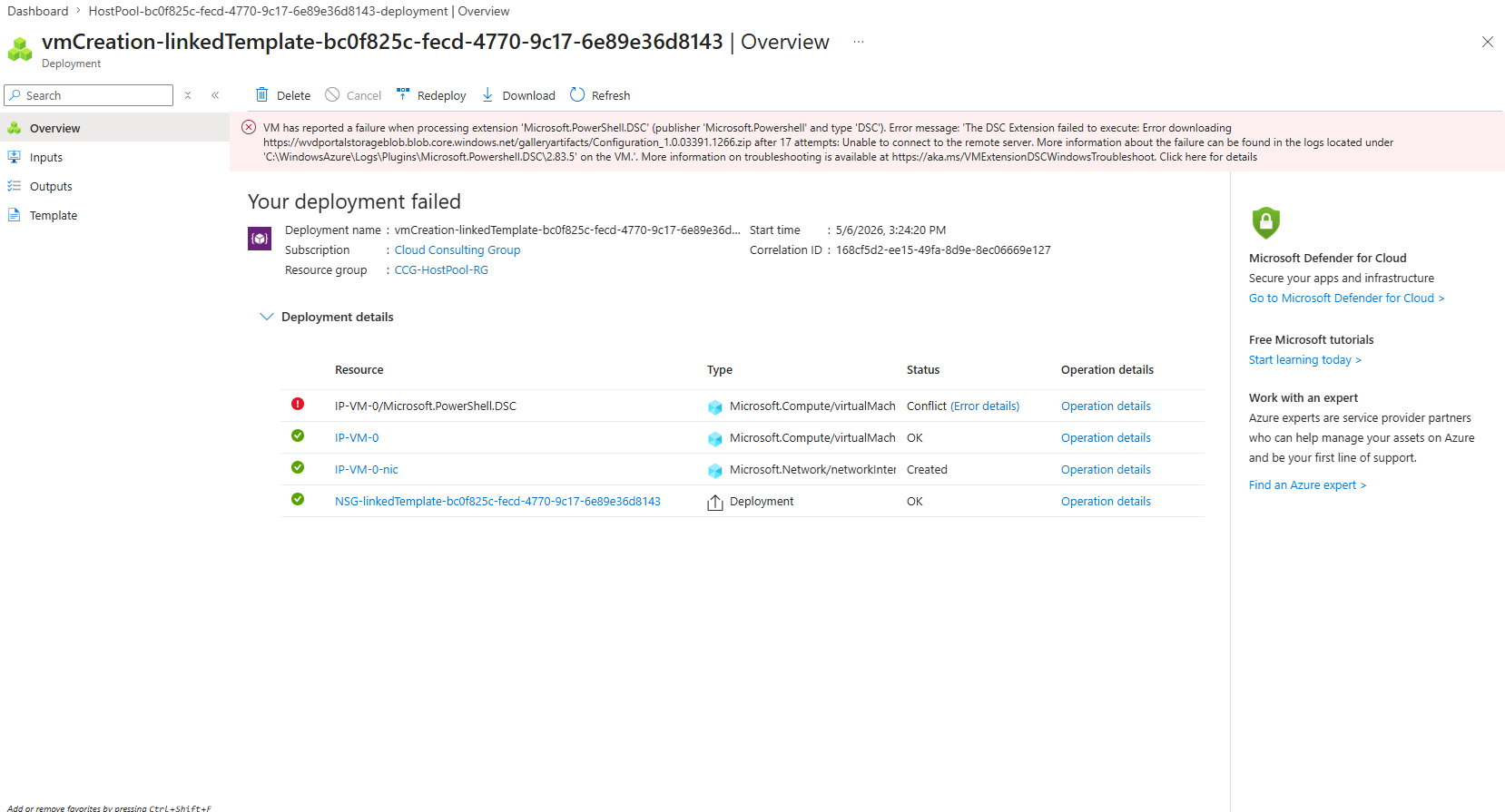The height and width of the screenshot is (812, 1505).
Task: Select the Correlation ID value text
Action: coord(943,250)
